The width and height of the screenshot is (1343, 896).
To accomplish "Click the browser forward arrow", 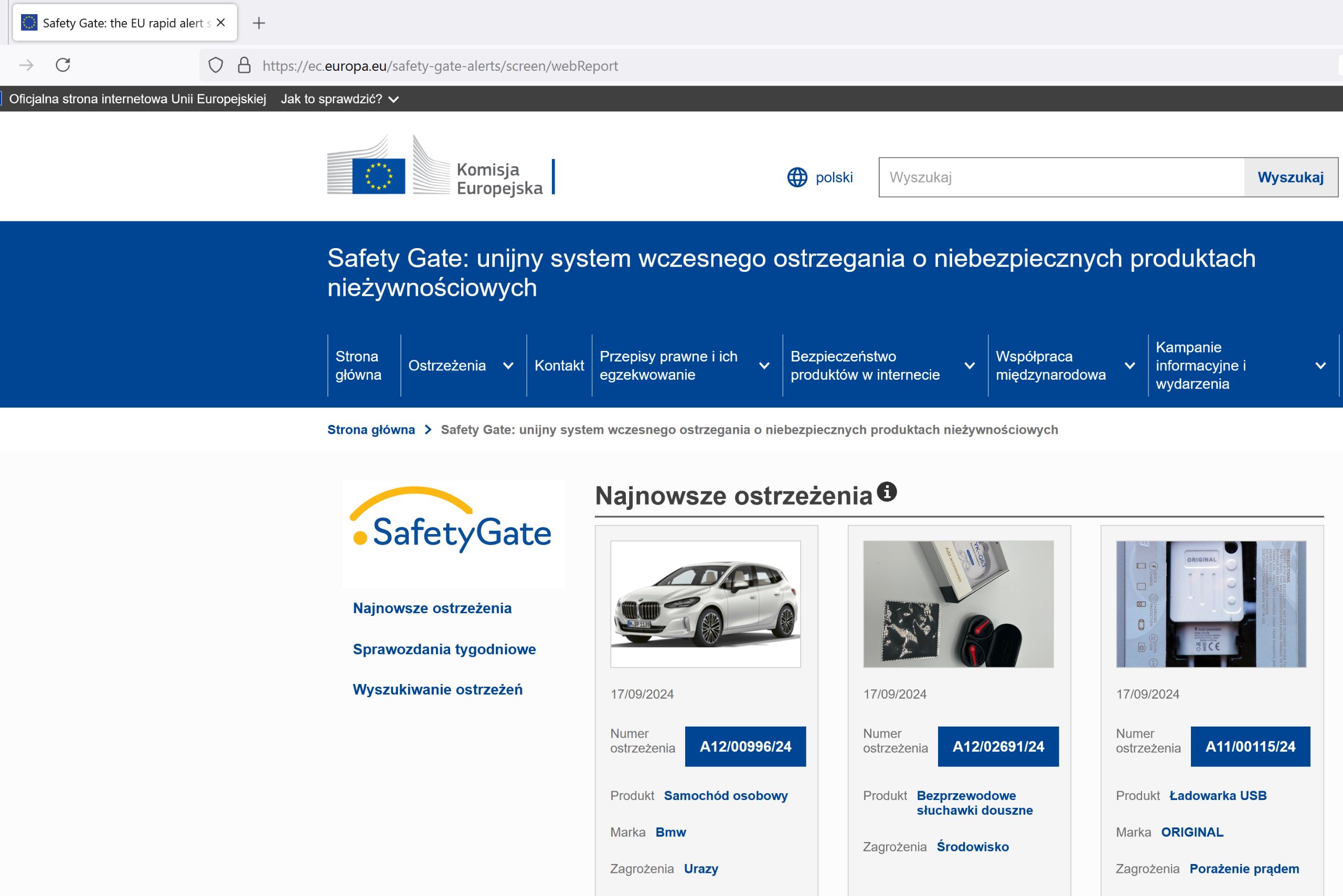I will 26,65.
